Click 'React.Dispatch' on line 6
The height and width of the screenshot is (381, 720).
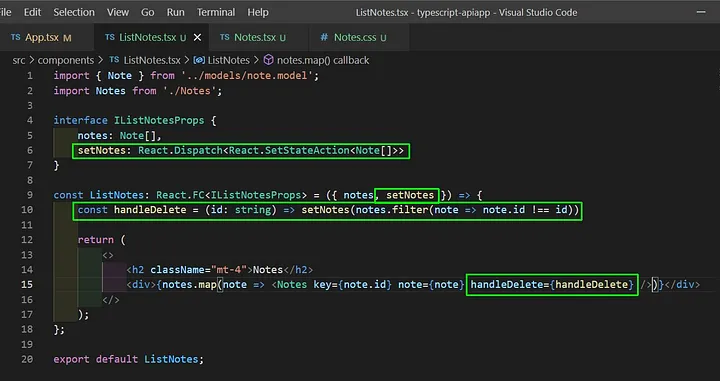180,151
